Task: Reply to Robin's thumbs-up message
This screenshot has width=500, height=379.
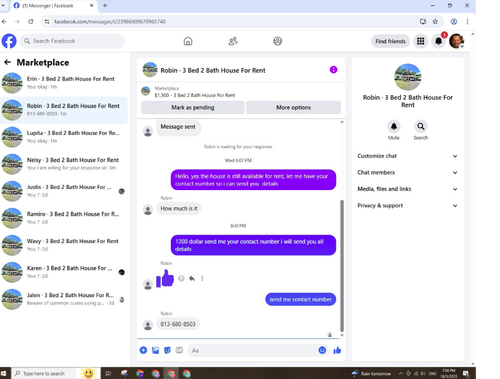Action: pyautogui.click(x=192, y=278)
